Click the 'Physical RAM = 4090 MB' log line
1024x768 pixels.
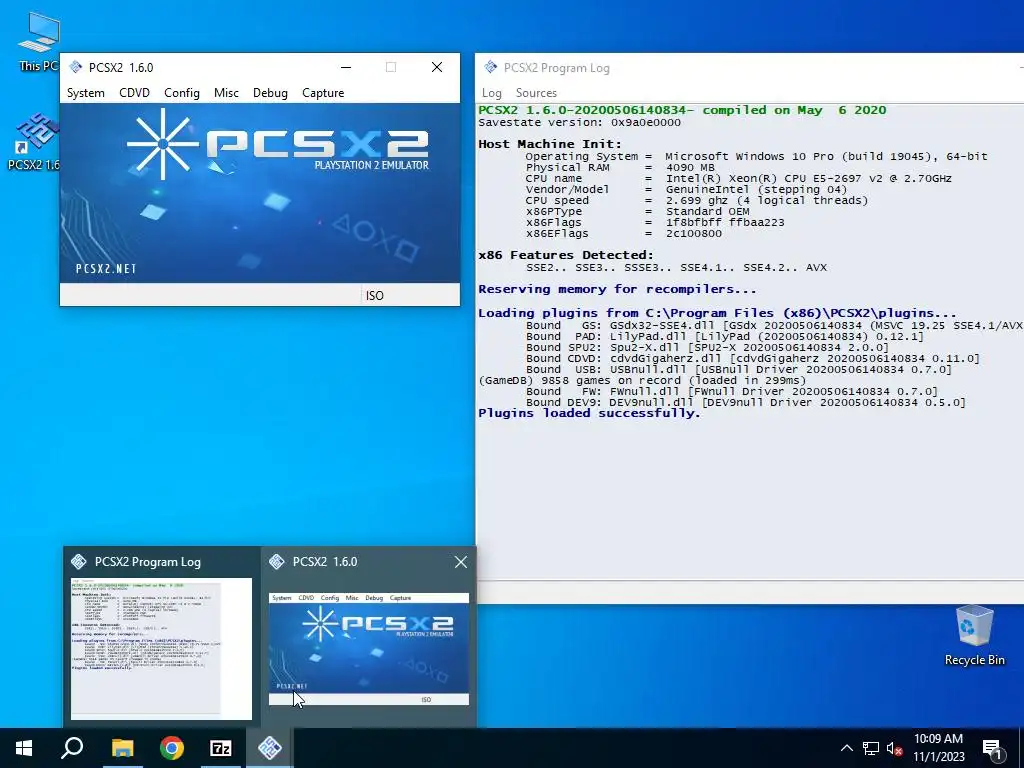click(x=620, y=167)
